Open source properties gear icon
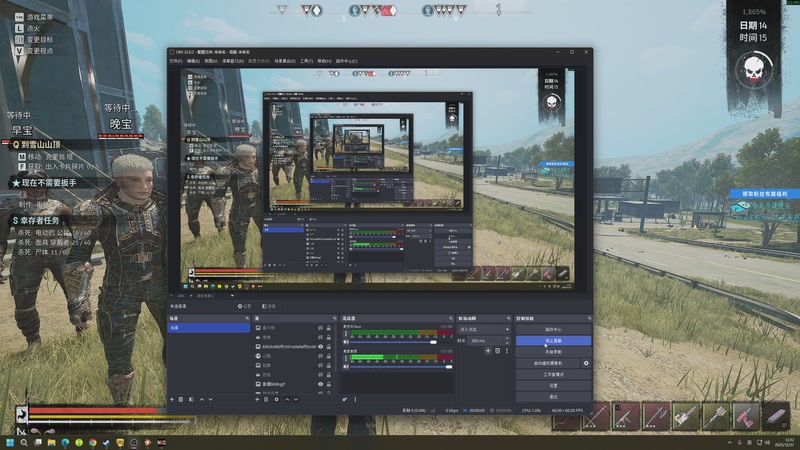Screen dimensions: 800x450 [277, 399]
